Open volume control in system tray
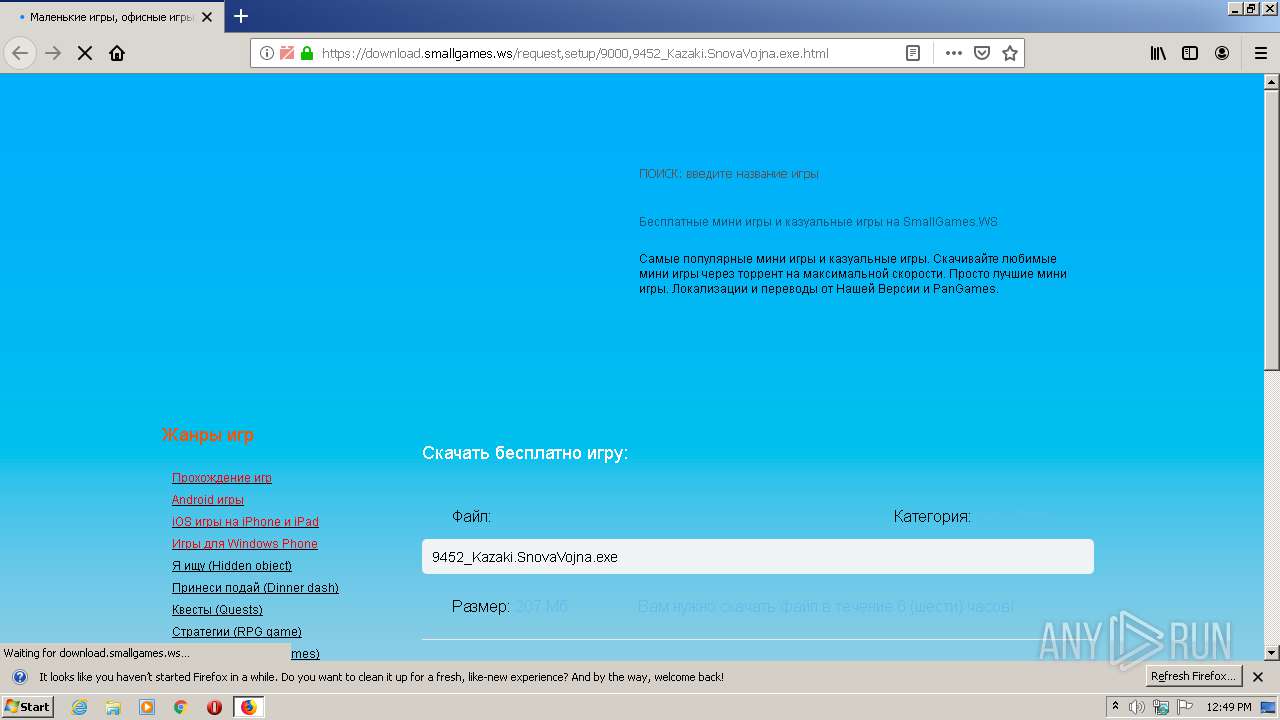Image resolution: width=1280 pixels, height=720 pixels. tap(1137, 707)
